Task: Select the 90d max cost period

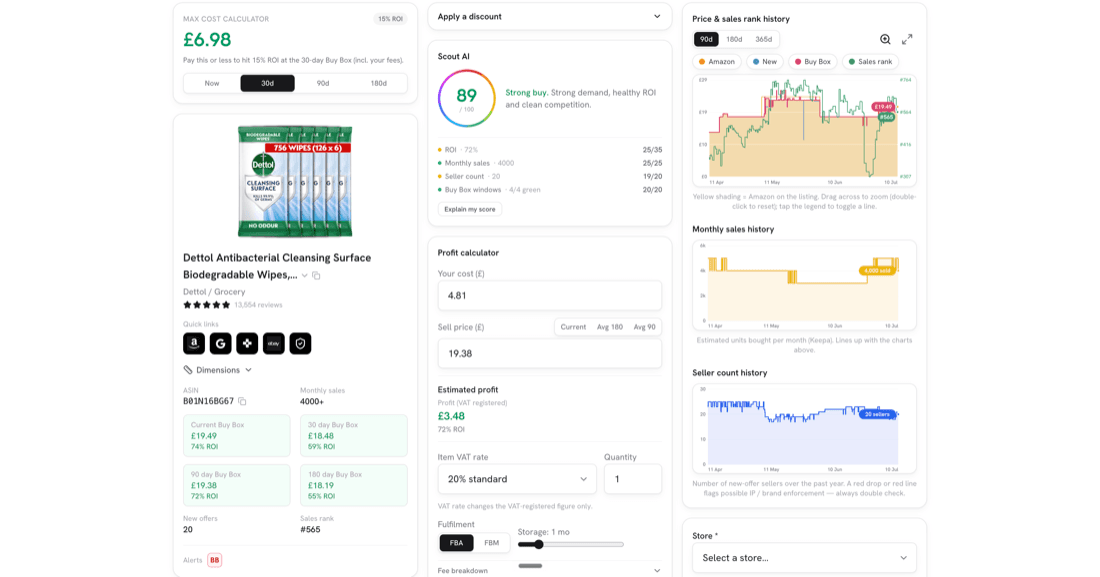Action: click(323, 84)
